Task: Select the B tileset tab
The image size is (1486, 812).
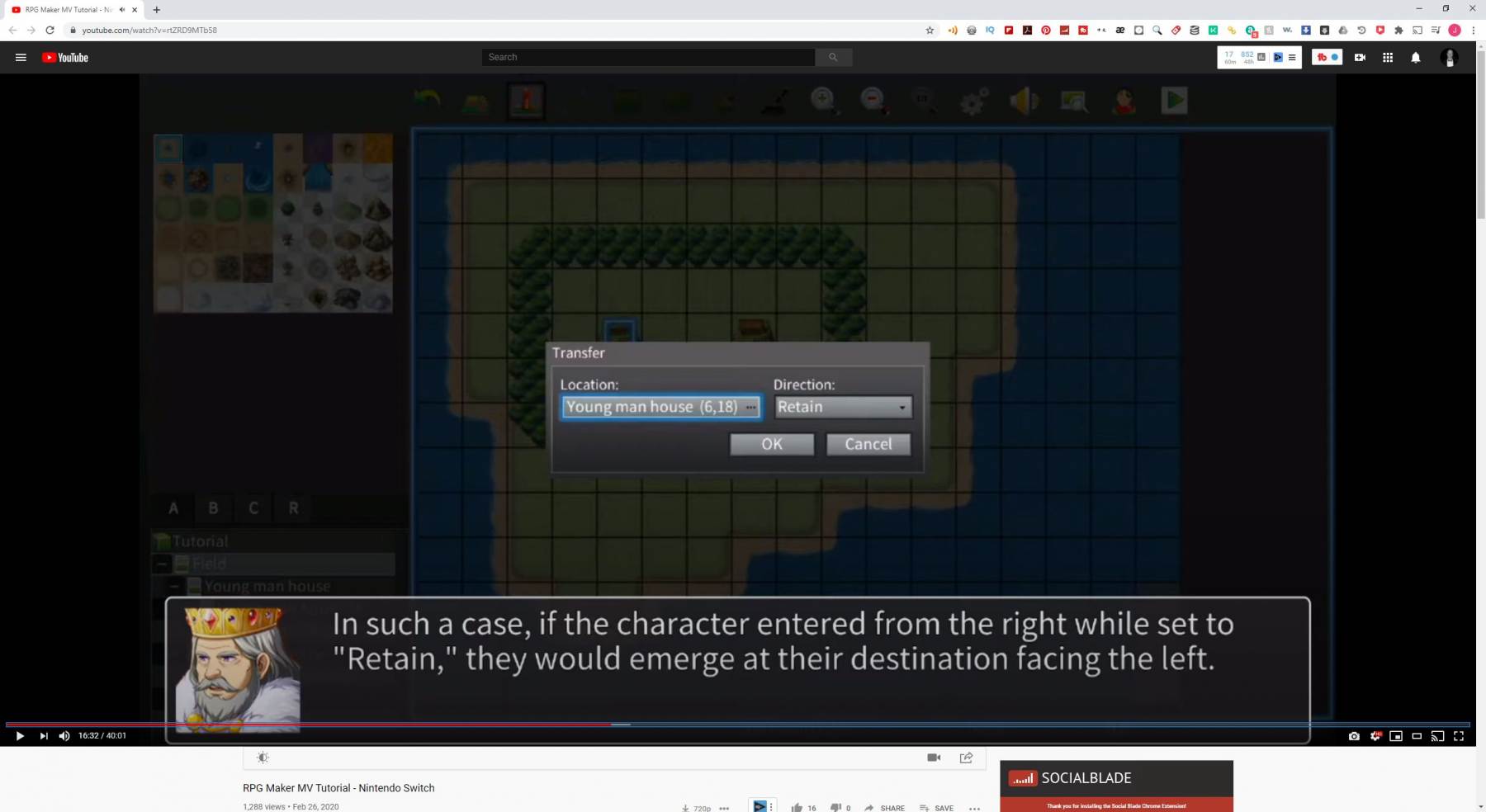Action: coord(213,508)
